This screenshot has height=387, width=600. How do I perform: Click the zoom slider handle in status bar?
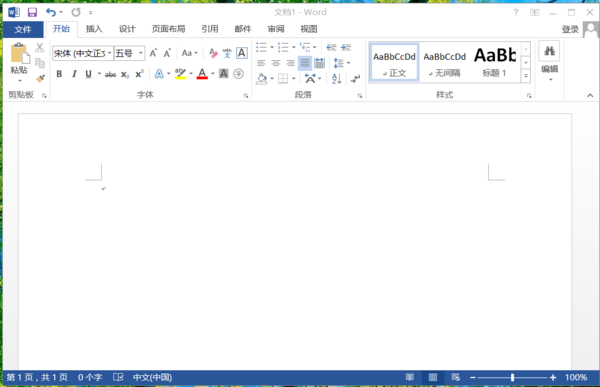tap(512, 378)
